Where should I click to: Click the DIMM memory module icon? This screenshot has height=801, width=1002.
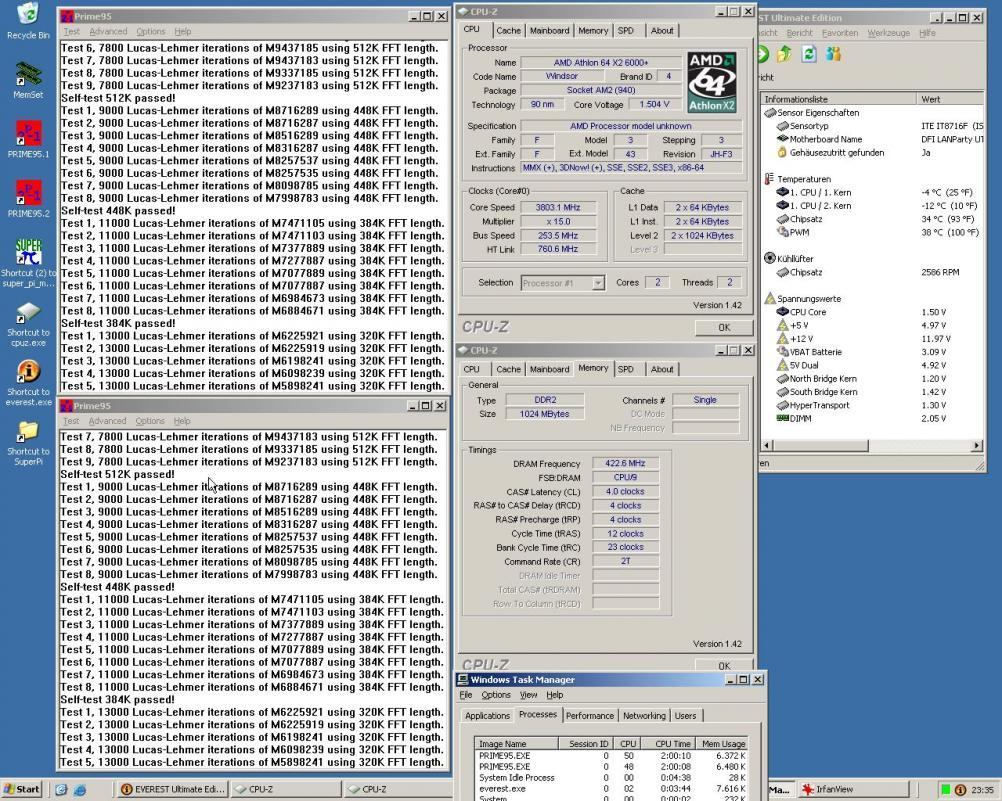pos(782,418)
